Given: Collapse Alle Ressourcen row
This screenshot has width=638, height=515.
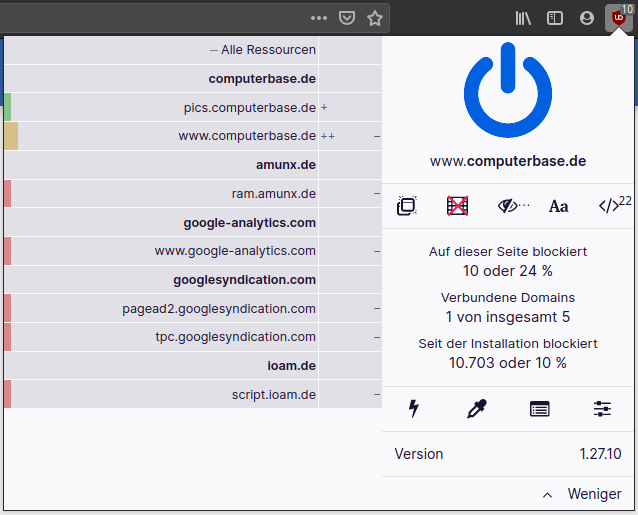Looking at the screenshot, I should 161,50.
